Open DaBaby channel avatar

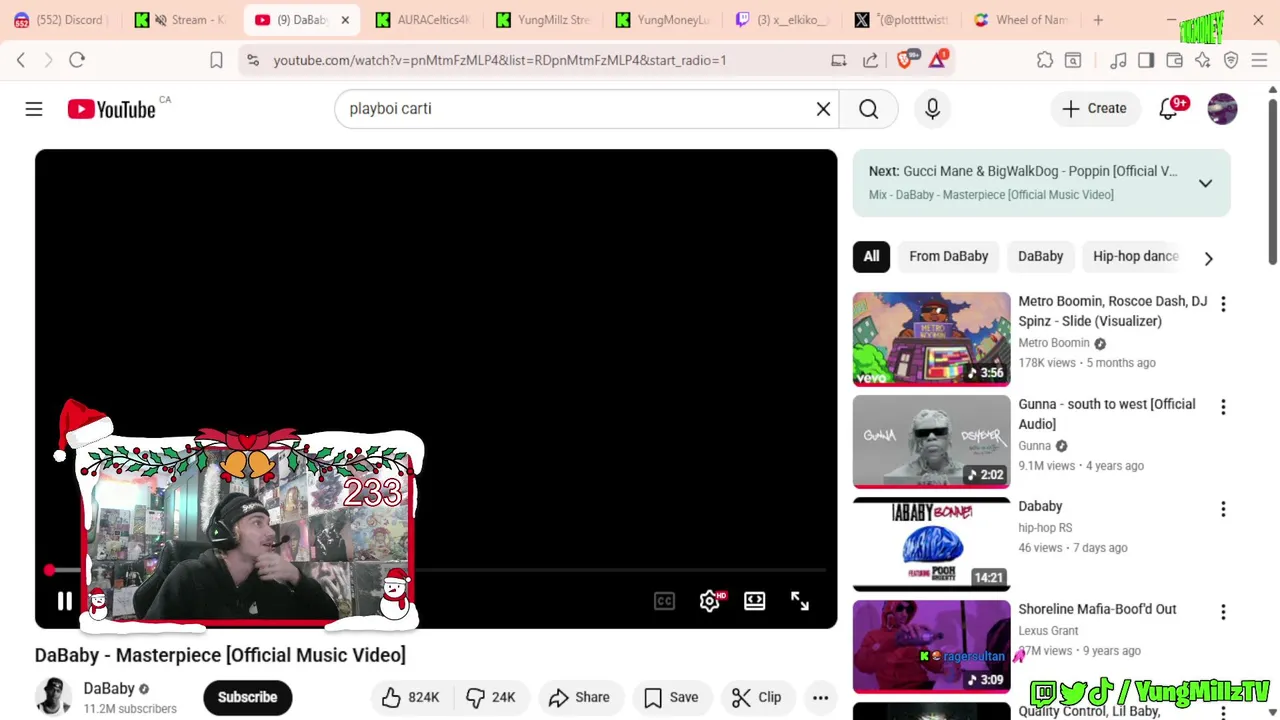click(x=54, y=697)
